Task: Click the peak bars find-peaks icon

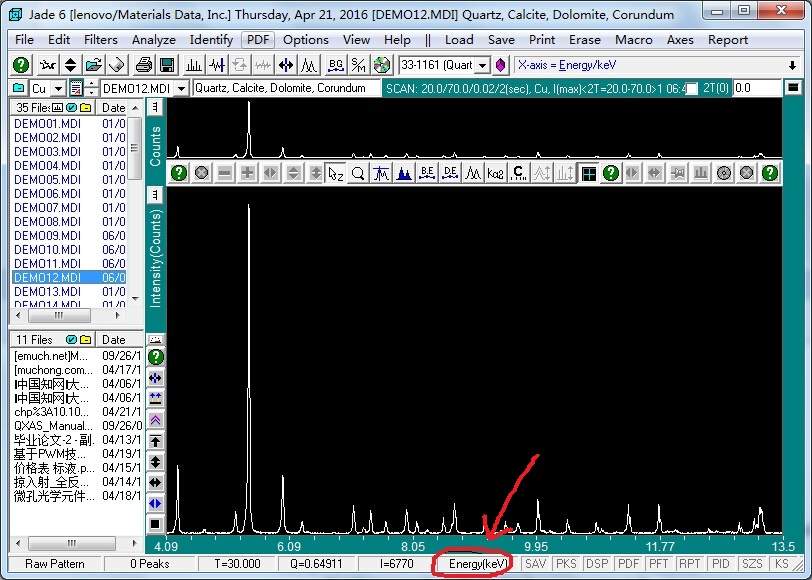Action: point(194,65)
